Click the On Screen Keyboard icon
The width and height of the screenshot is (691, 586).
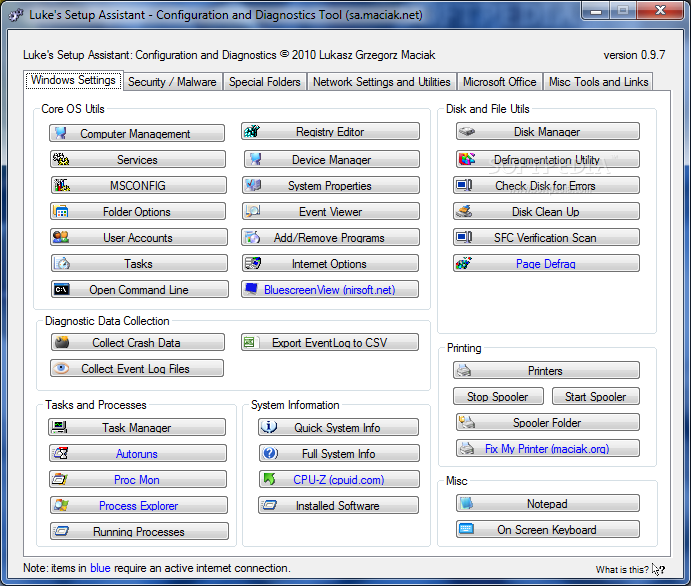click(466, 529)
